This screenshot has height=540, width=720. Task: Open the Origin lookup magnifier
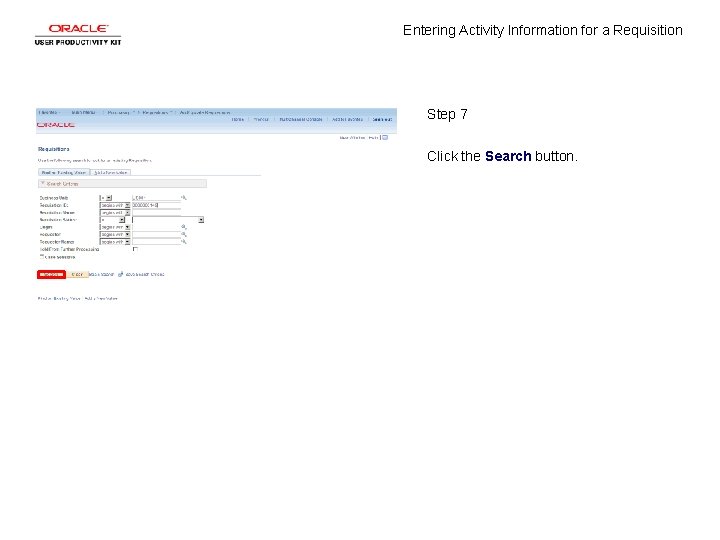pyautogui.click(x=184, y=227)
